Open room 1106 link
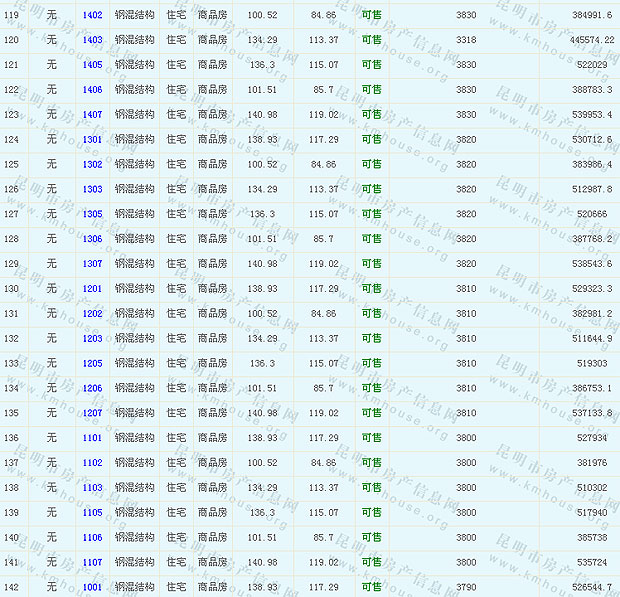Viewport: 620px width, 597px height. 92,538
